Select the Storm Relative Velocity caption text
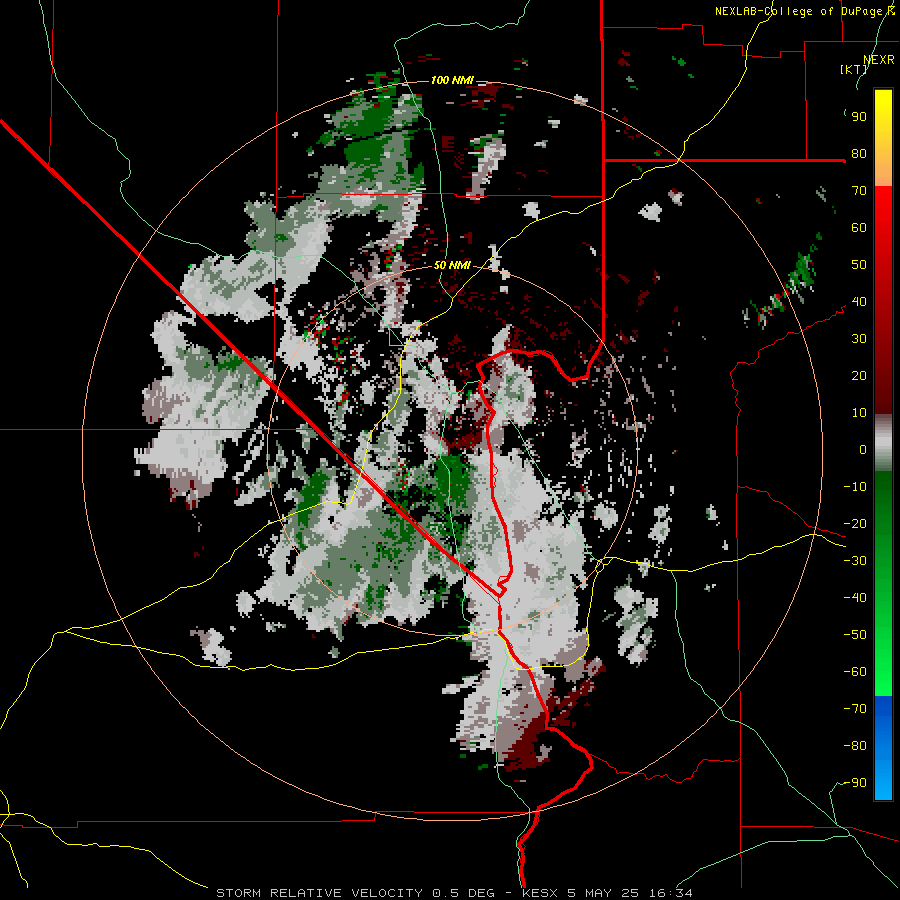900x900 pixels. 454,893
